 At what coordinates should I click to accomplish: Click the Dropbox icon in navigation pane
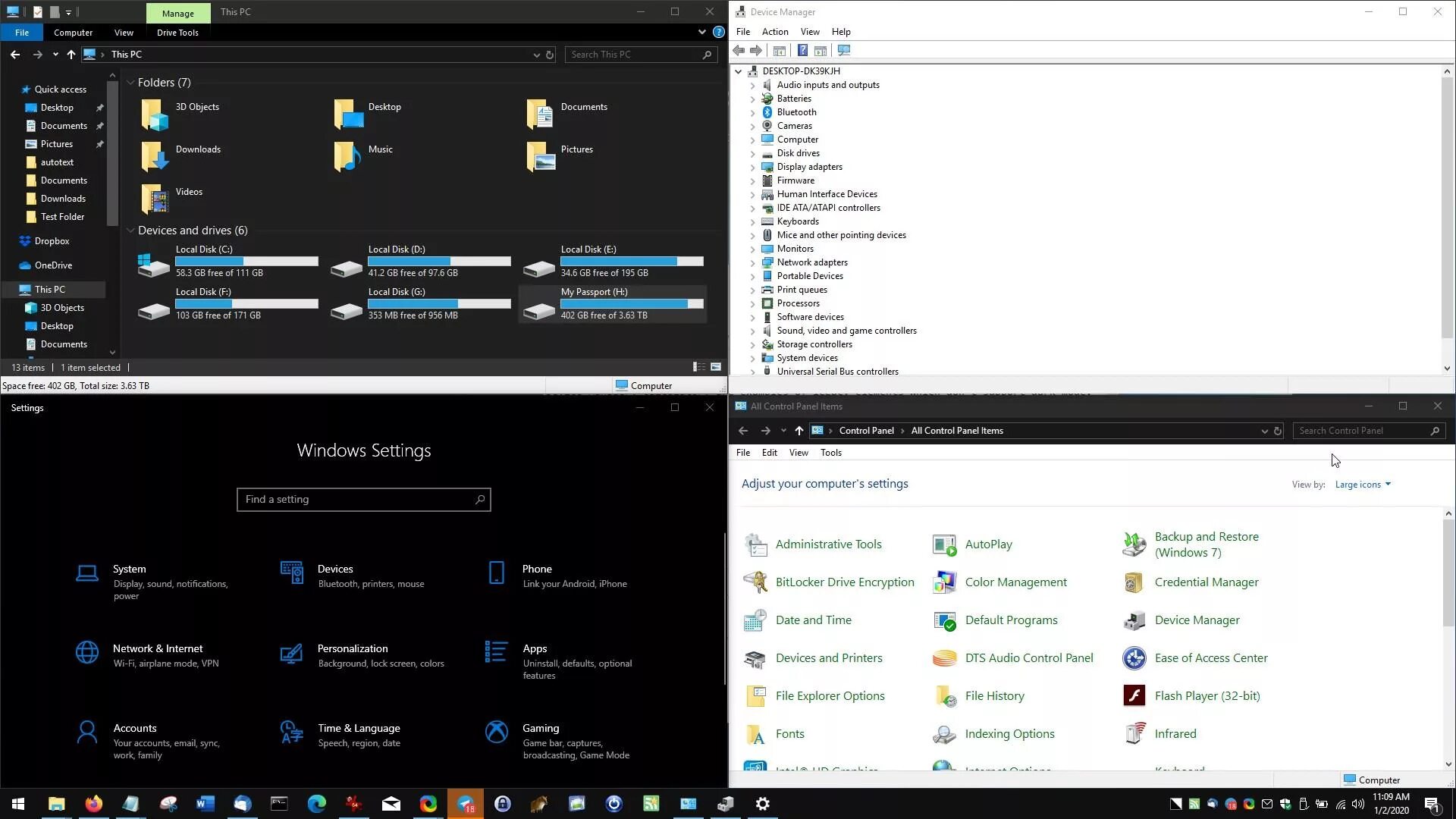pyautogui.click(x=25, y=241)
